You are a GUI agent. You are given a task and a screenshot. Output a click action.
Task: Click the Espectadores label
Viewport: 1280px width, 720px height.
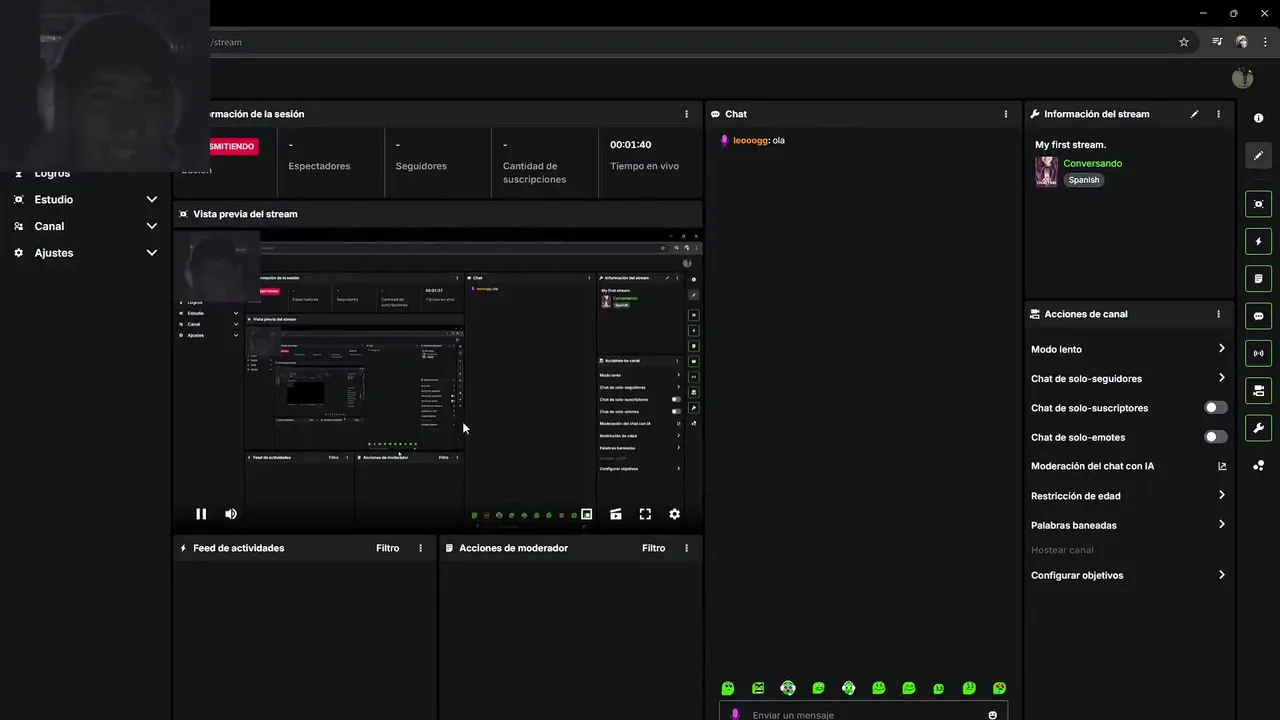click(319, 166)
